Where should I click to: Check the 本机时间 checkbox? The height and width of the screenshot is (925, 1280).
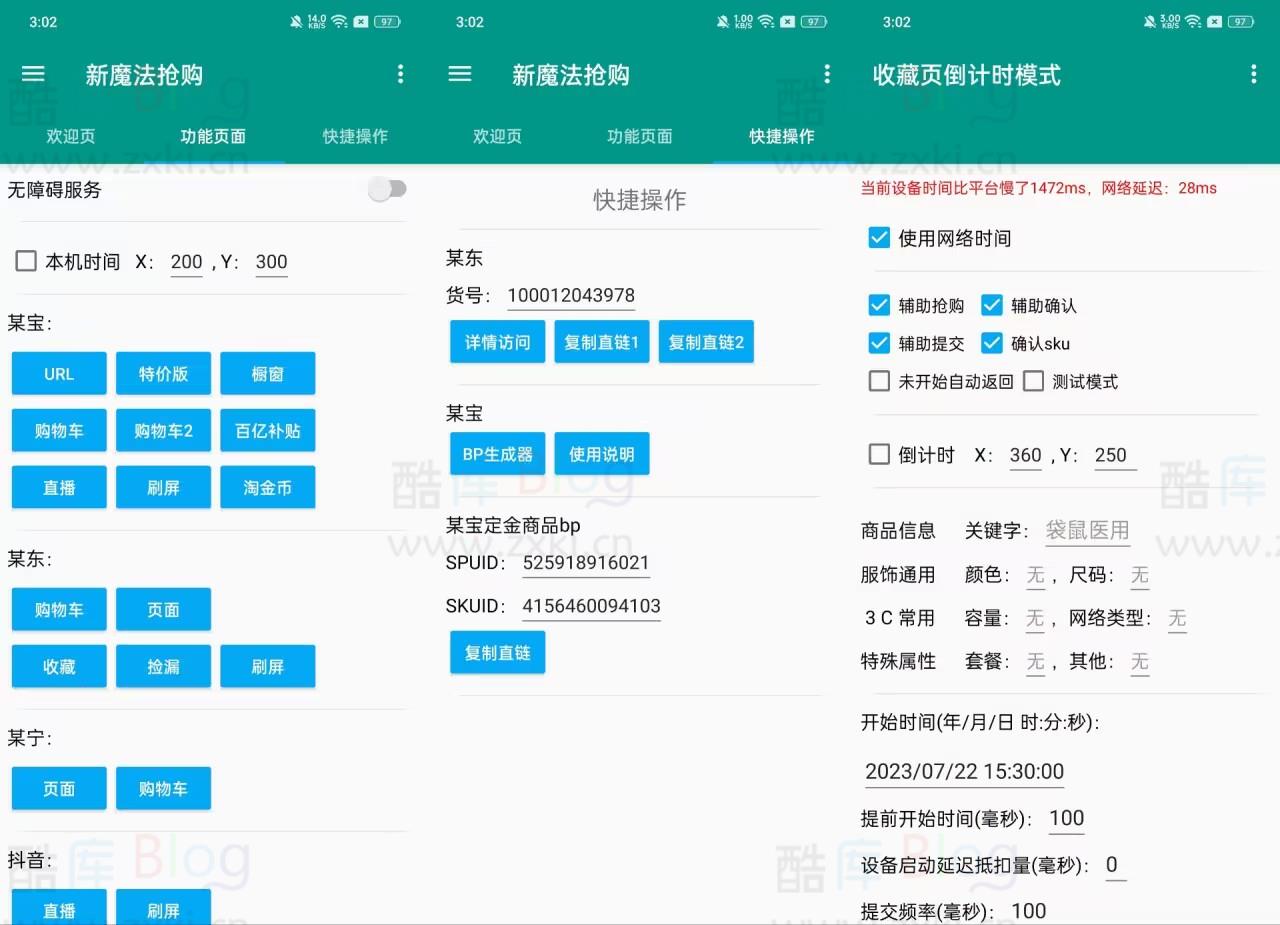(x=25, y=261)
